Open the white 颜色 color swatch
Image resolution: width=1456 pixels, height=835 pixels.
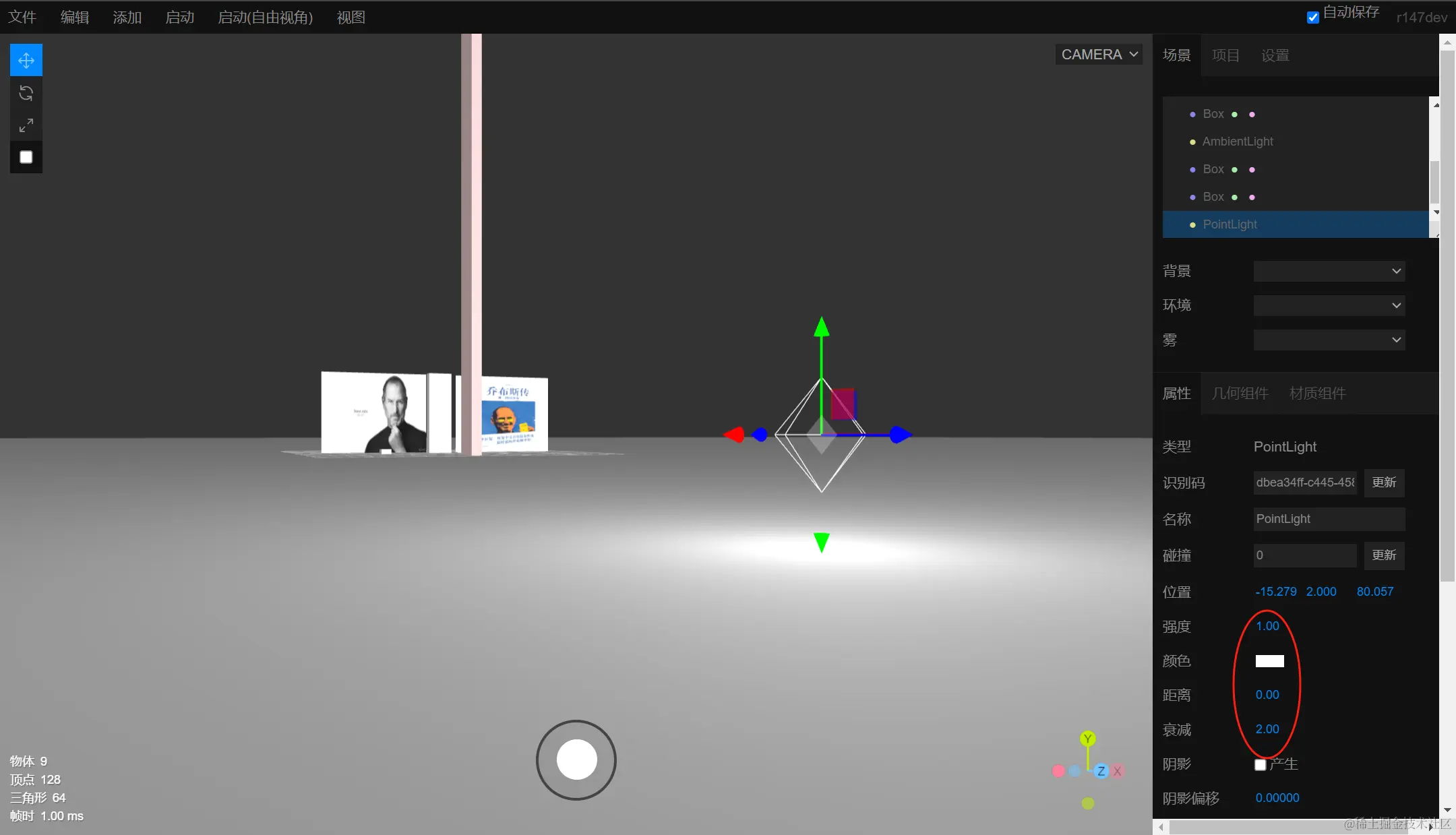click(x=1269, y=661)
